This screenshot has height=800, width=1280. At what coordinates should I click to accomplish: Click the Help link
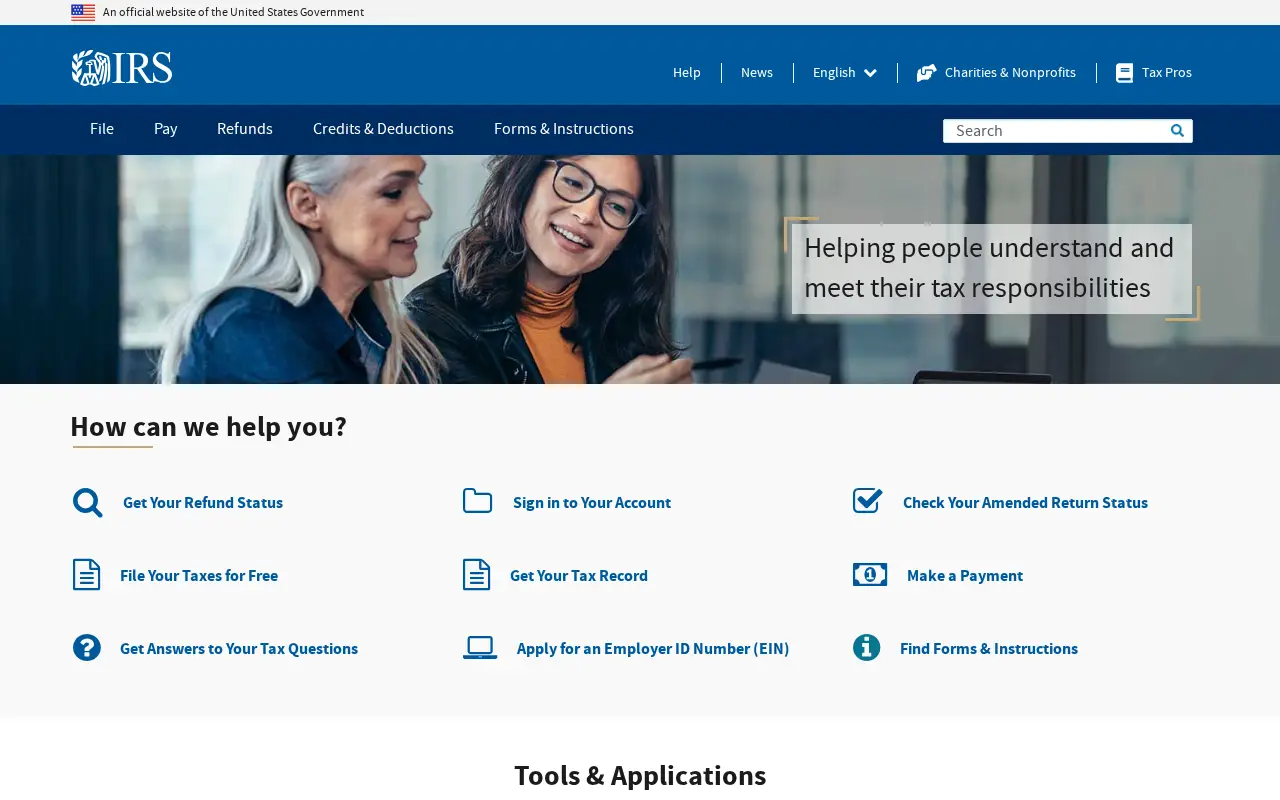tap(687, 73)
